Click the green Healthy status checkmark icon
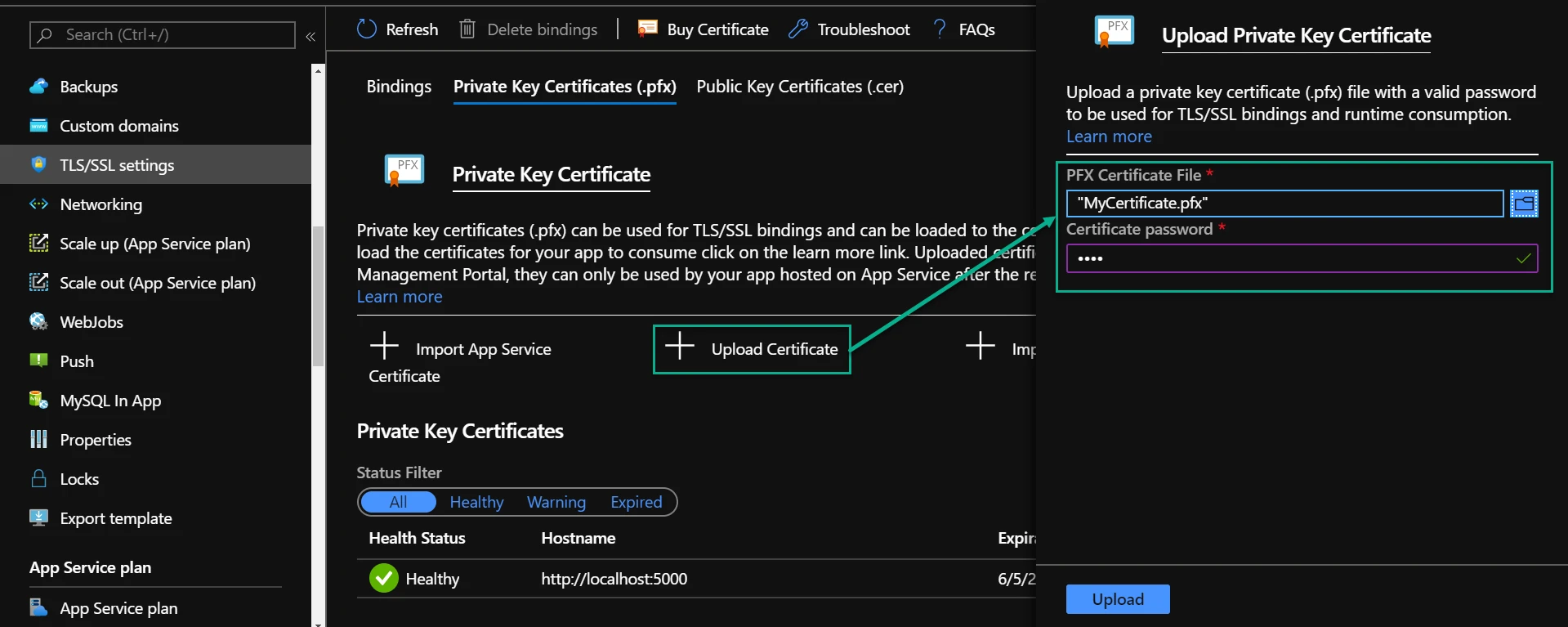The image size is (1568, 627). [x=383, y=578]
